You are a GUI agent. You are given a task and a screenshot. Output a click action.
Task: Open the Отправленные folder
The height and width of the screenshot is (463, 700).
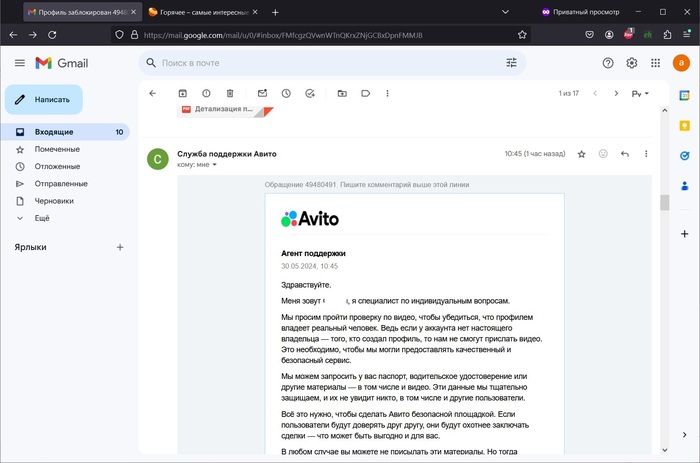pos(60,183)
